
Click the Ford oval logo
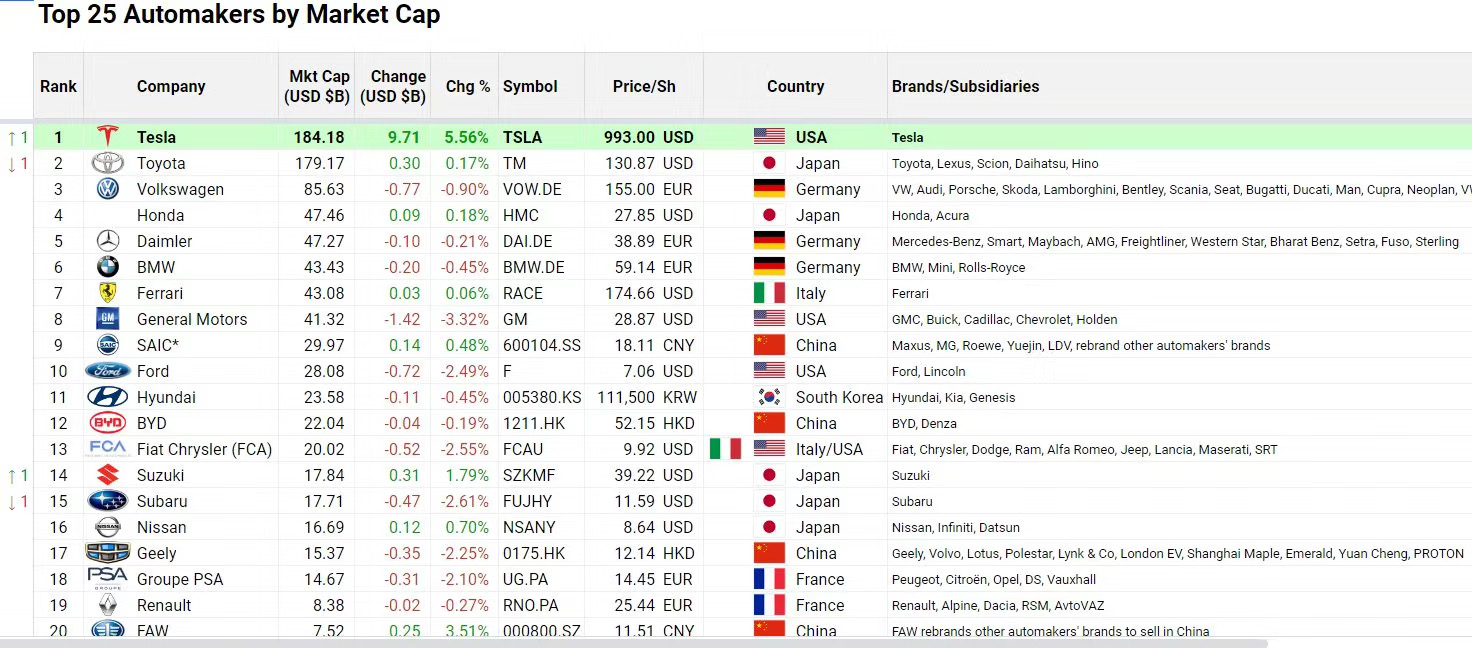pos(107,371)
